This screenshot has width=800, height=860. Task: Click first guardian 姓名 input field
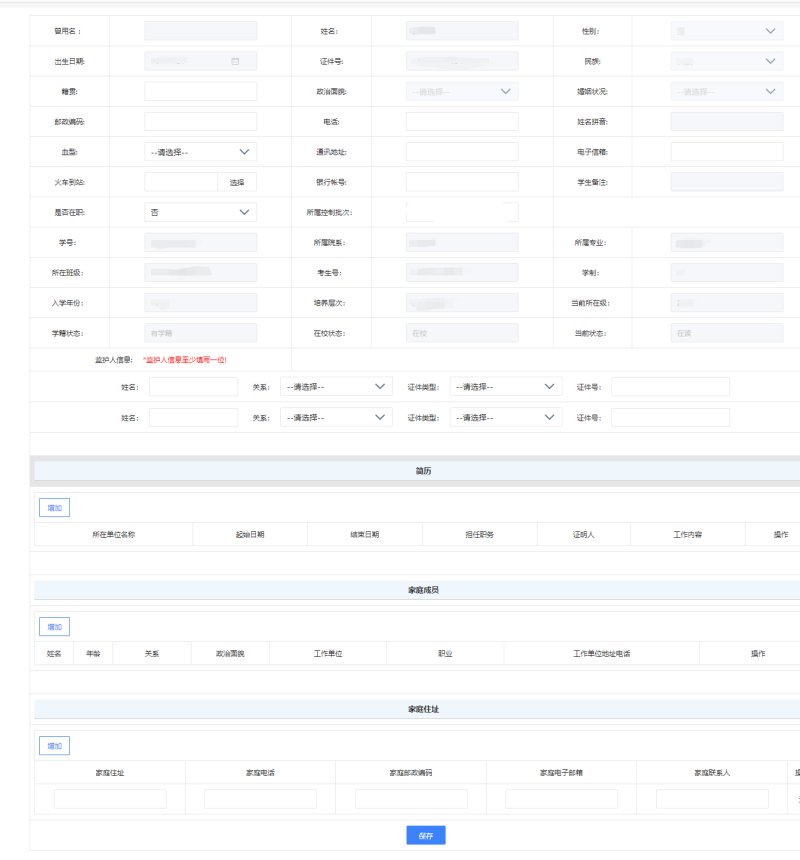[193, 387]
